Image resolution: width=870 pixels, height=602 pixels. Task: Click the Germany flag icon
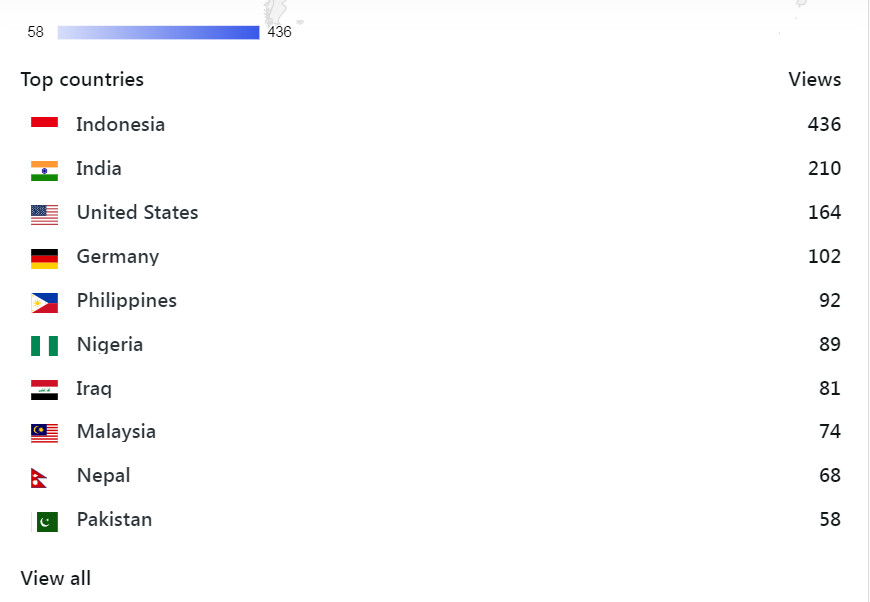click(x=44, y=257)
